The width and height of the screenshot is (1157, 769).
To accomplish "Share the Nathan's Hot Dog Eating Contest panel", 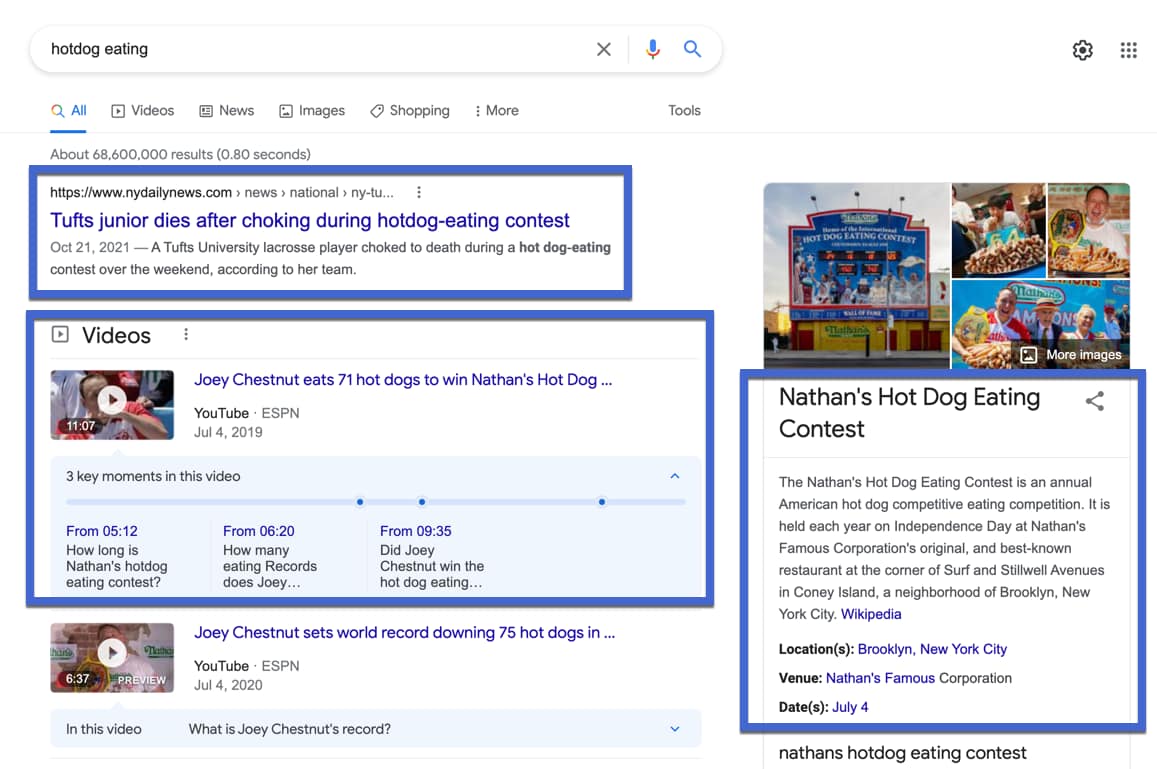I will point(1095,400).
